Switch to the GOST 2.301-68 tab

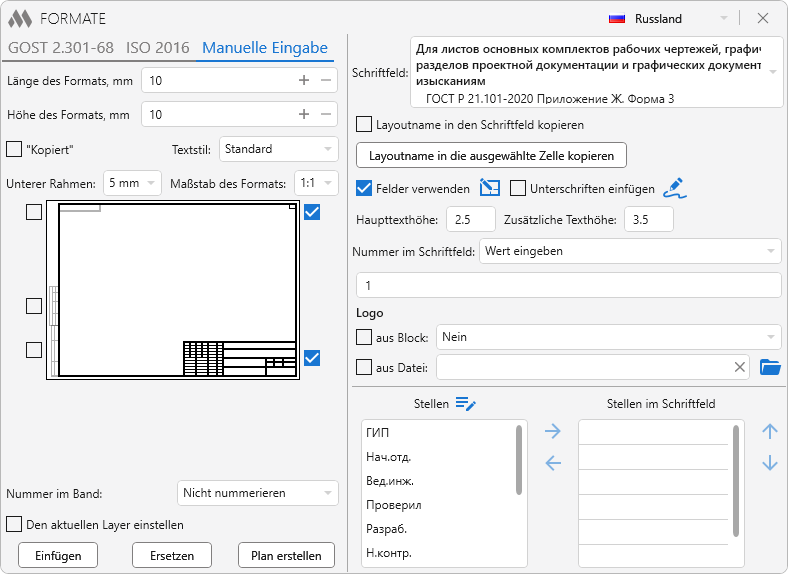pos(61,47)
